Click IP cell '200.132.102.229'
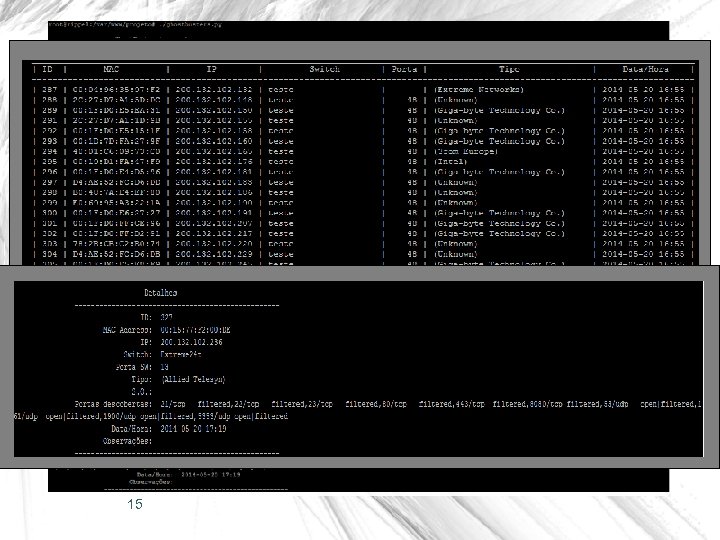Screen dimensions: 720x540 click(214, 254)
